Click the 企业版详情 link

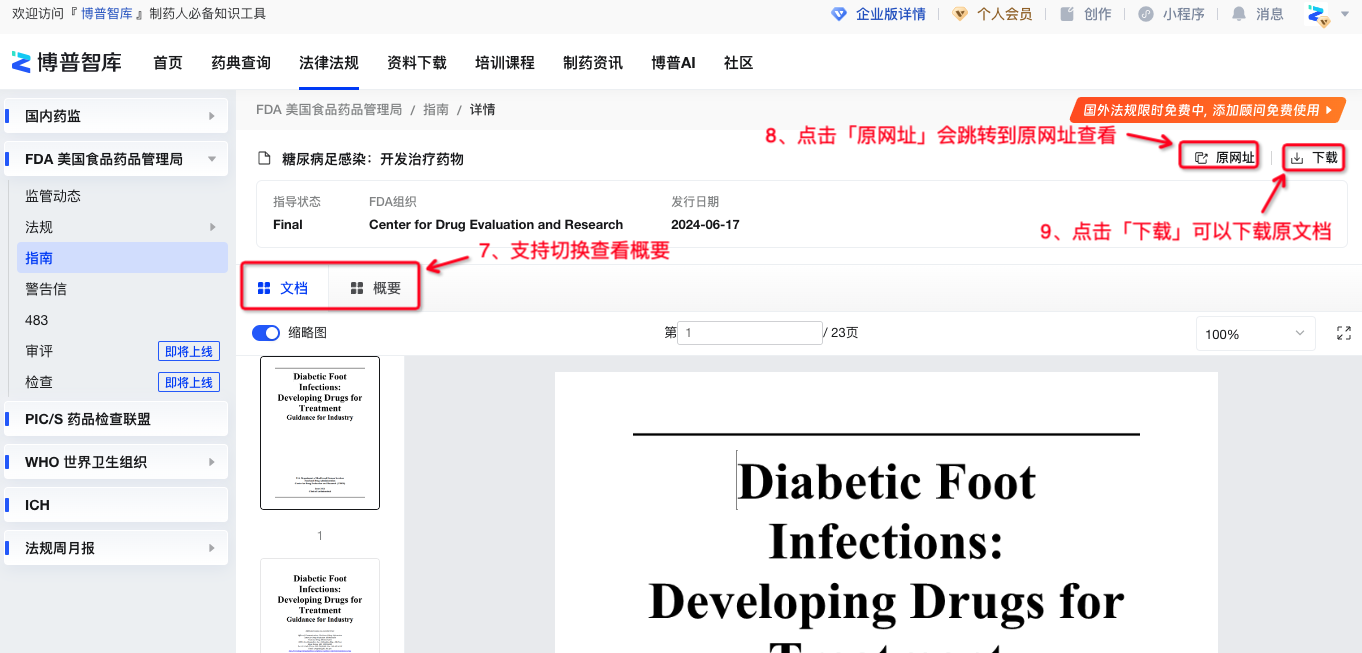[x=890, y=14]
